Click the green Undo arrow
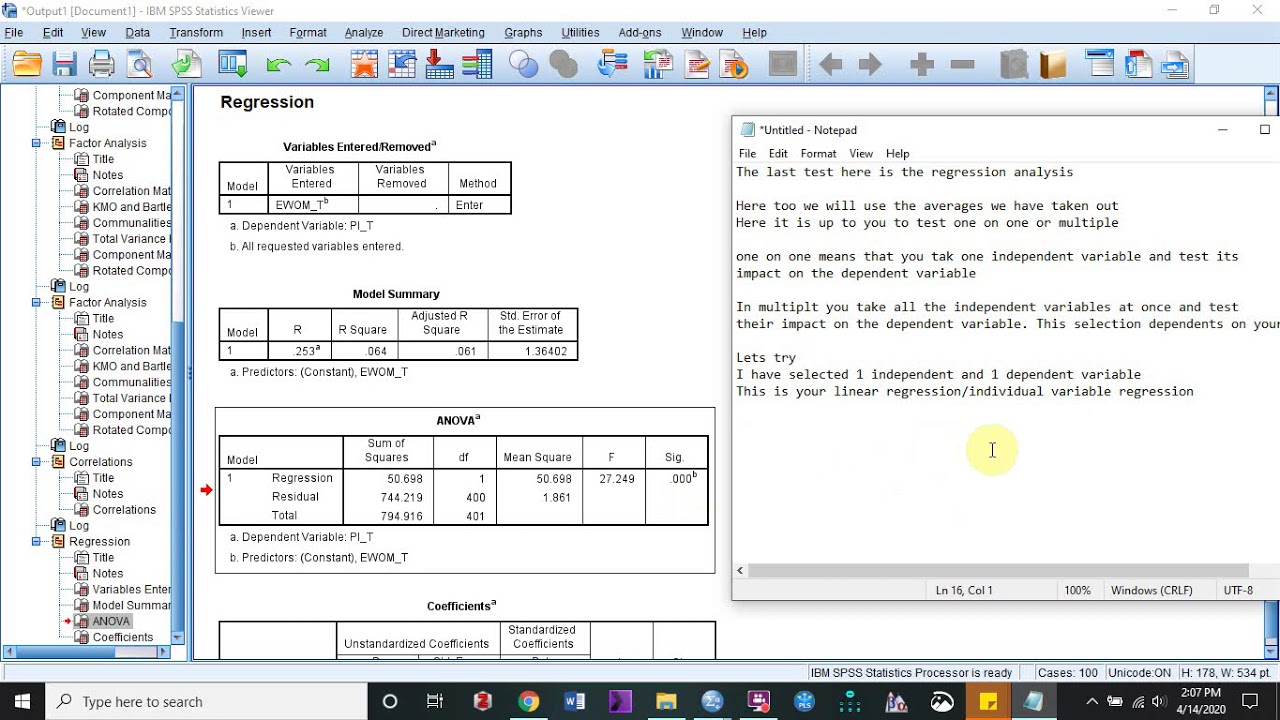 tap(279, 66)
